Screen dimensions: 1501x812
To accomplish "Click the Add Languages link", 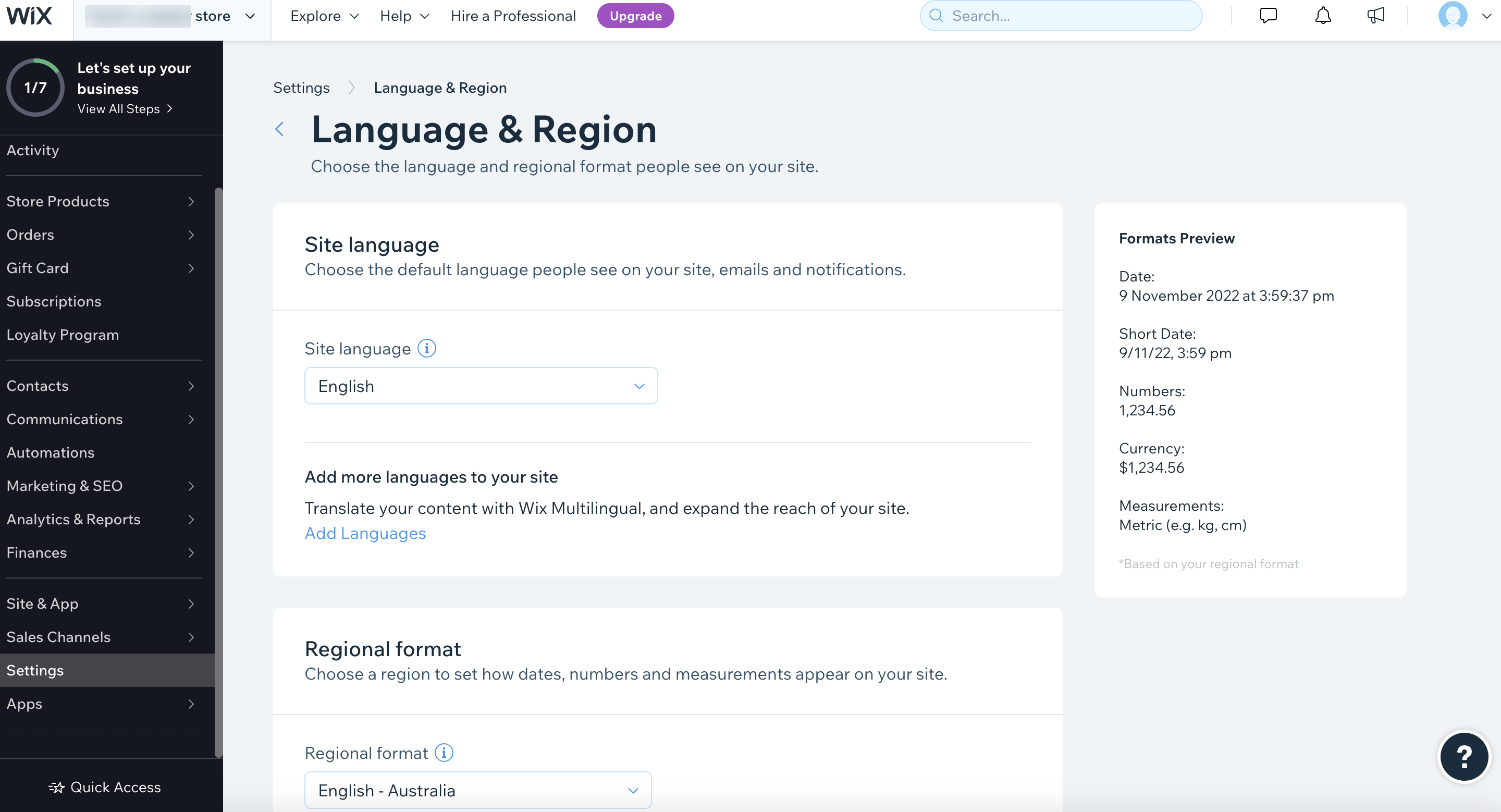I will coord(365,533).
